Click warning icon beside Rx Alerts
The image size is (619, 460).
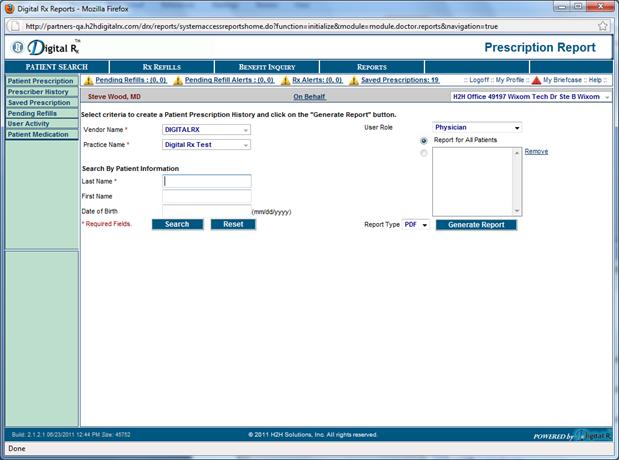(285, 80)
